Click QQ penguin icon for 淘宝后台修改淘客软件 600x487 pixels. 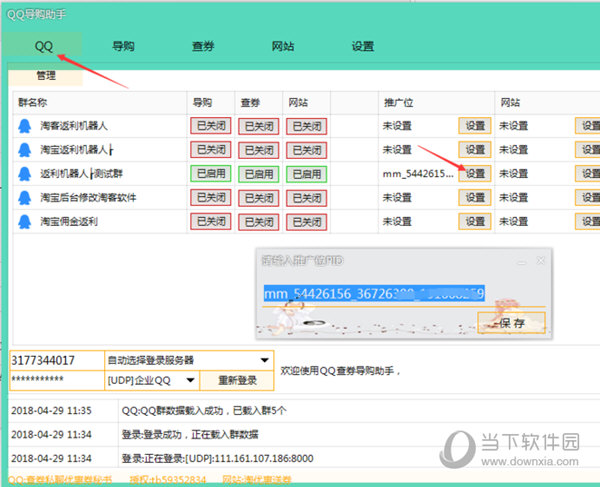pyautogui.click(x=25, y=198)
